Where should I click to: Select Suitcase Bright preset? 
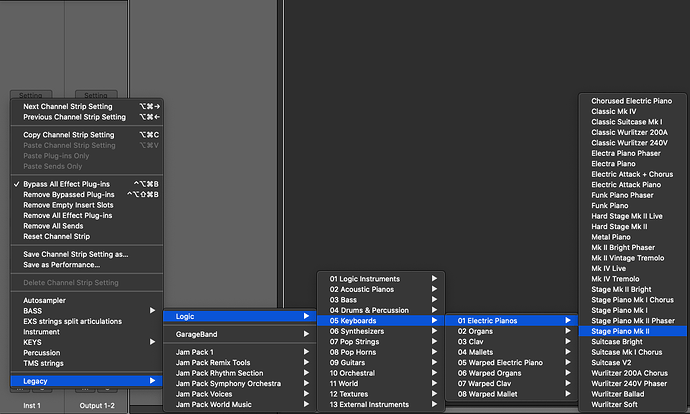click(x=633, y=342)
